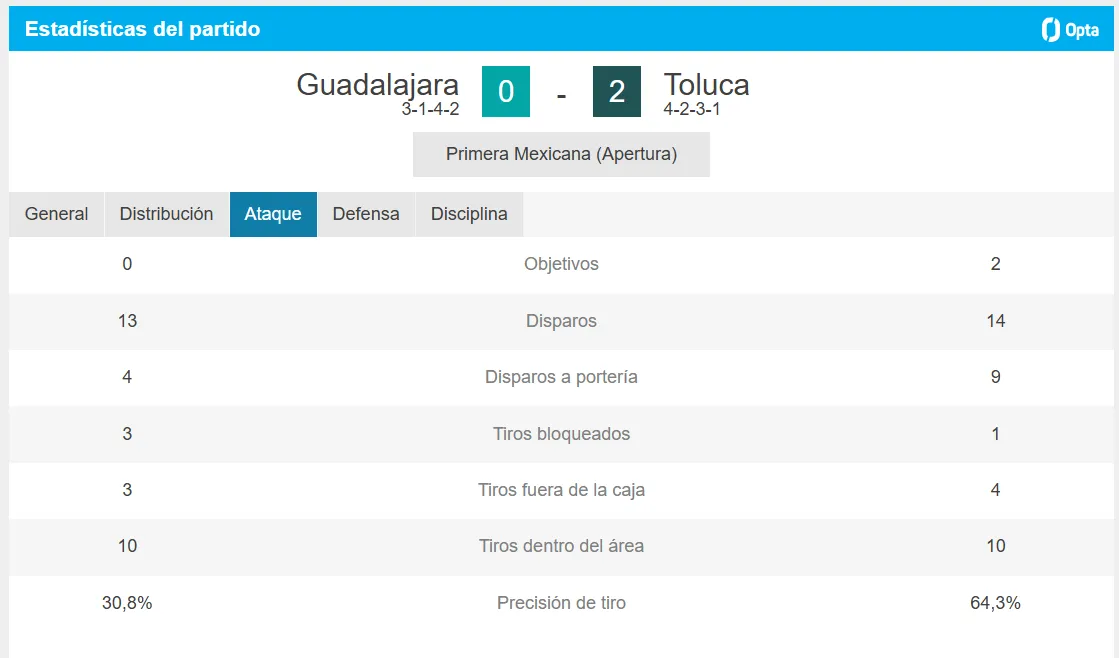The width and height of the screenshot is (1119, 658).
Task: Click the Tiros fuera de la caja label
Action: pyautogui.click(x=562, y=490)
